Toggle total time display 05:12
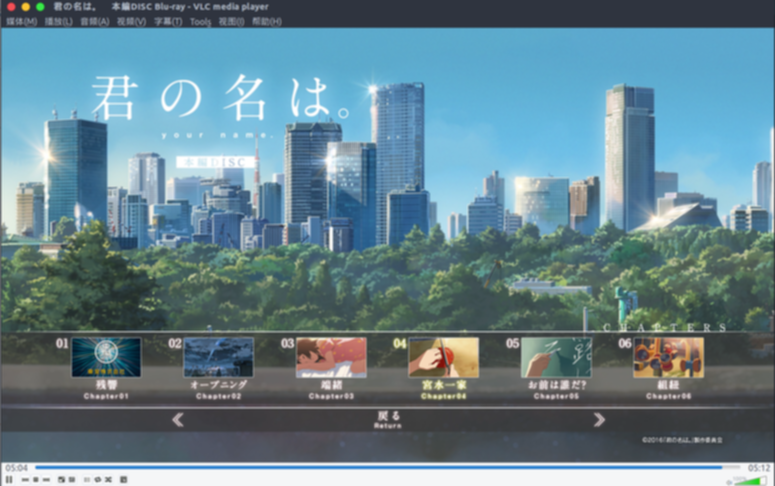775x486 pixels. coord(758,468)
